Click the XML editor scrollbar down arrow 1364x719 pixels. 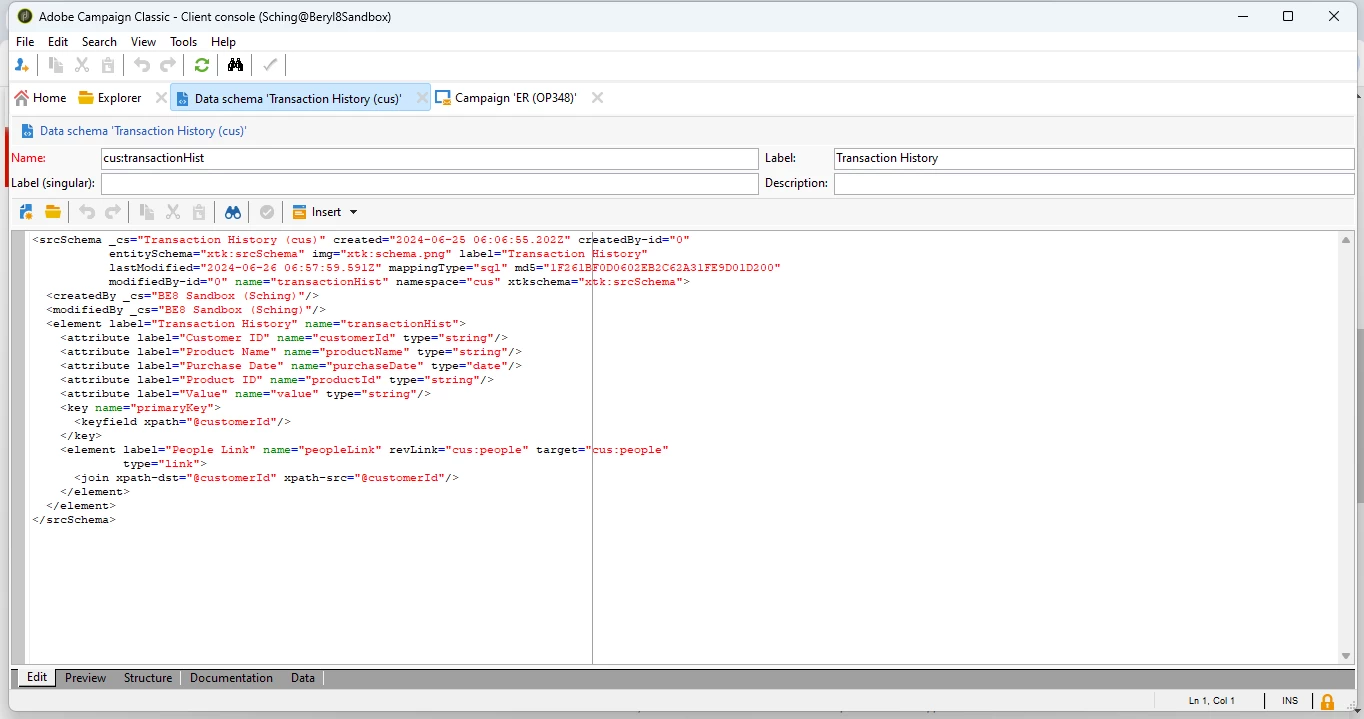[1346, 656]
